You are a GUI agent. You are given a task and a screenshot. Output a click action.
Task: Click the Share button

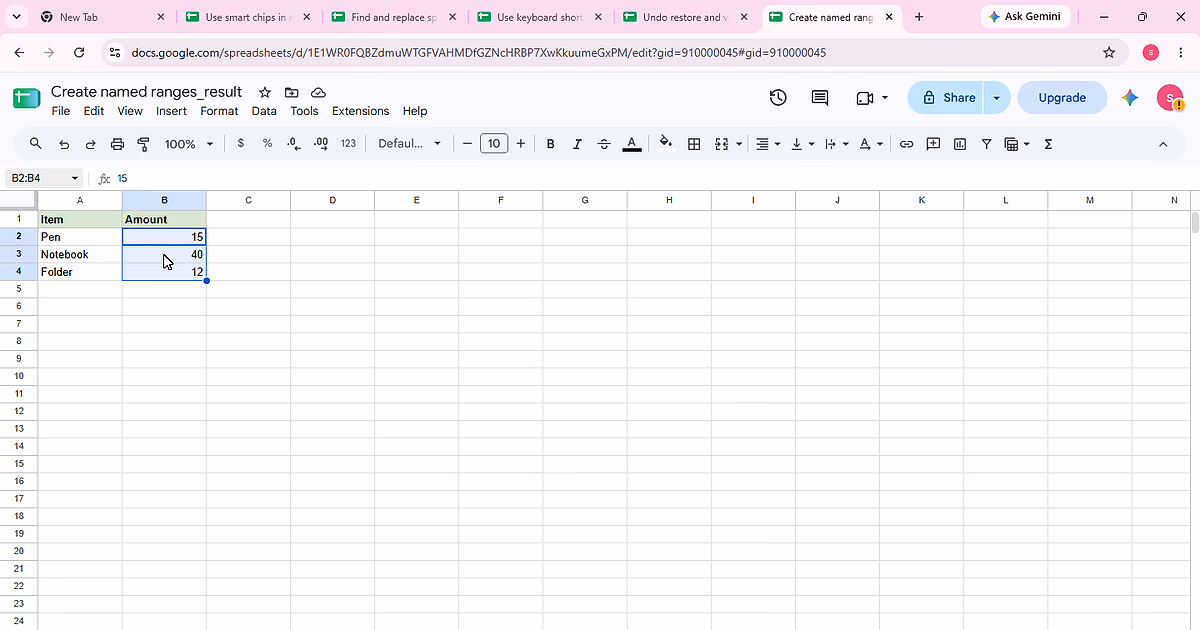click(x=947, y=98)
